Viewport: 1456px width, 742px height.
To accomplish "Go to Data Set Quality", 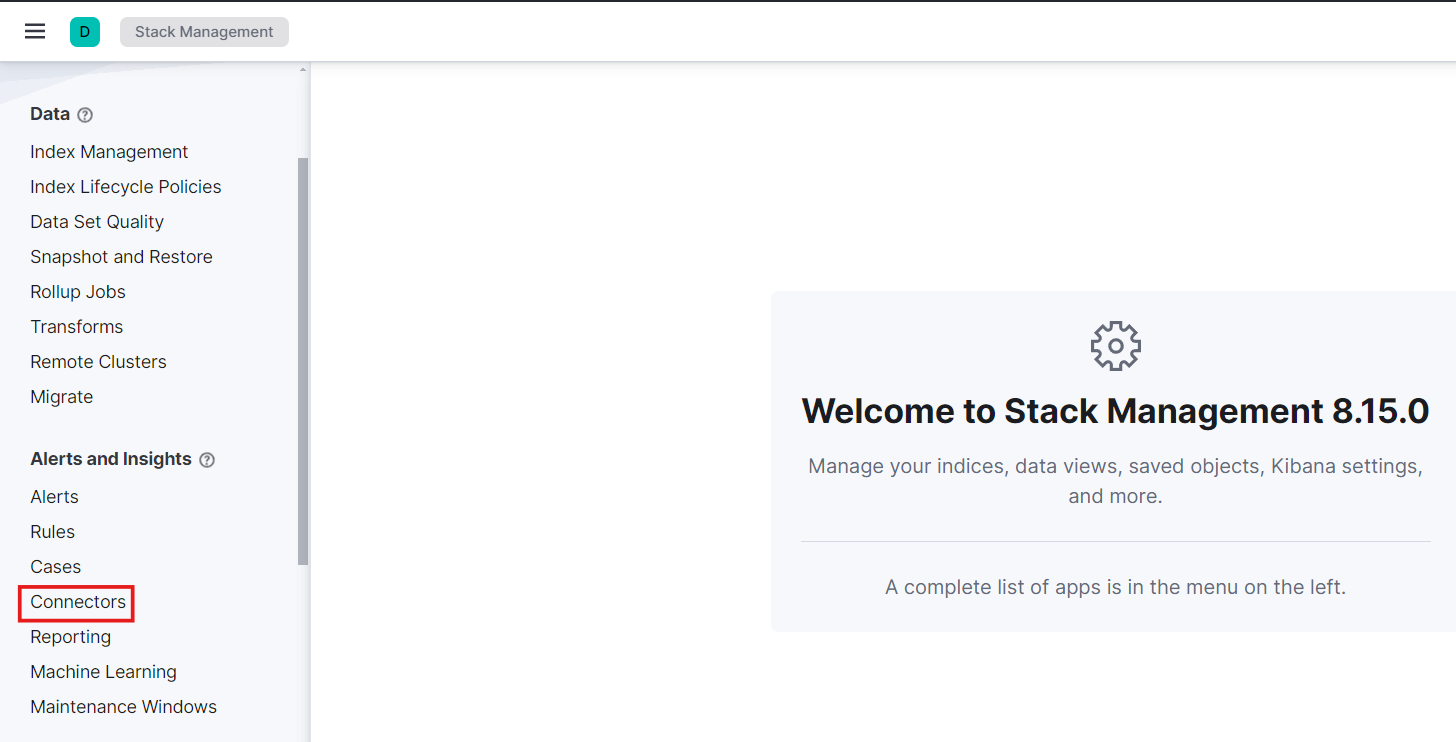I will (97, 222).
